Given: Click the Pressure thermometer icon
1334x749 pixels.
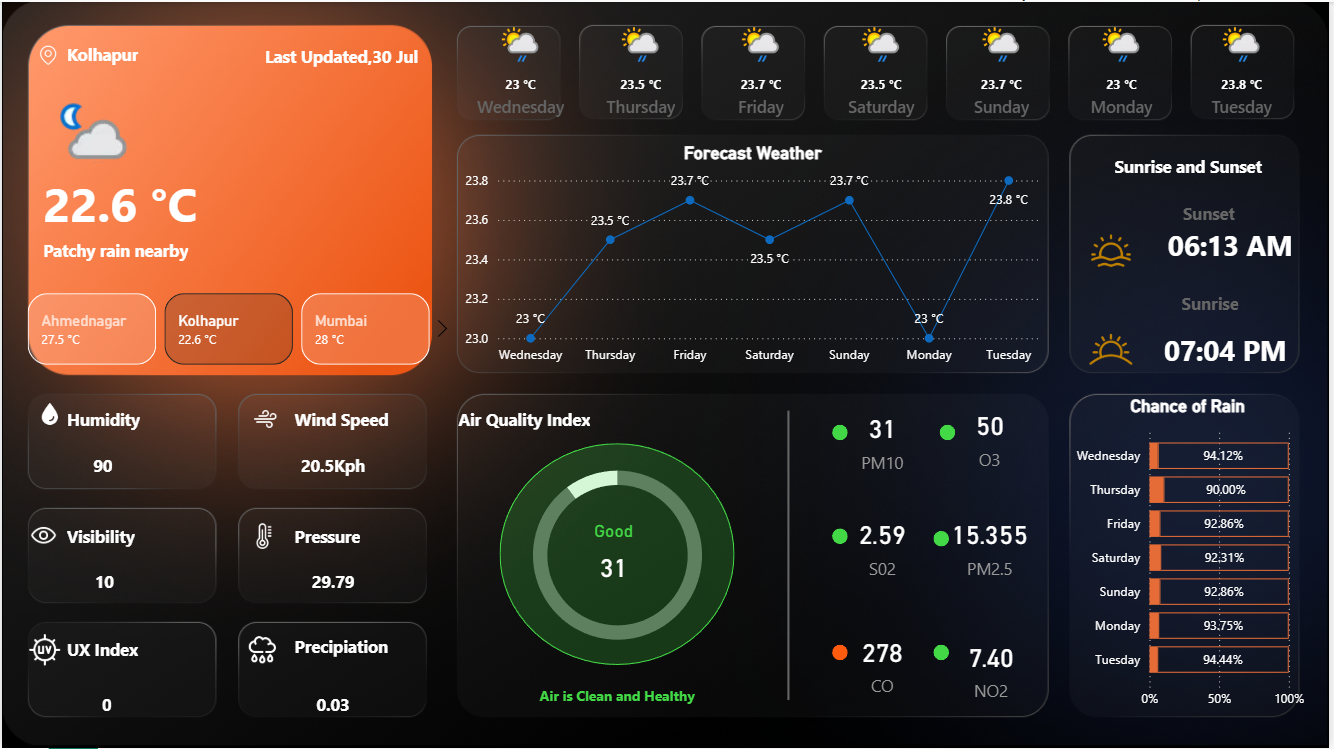Looking at the screenshot, I should (x=262, y=536).
